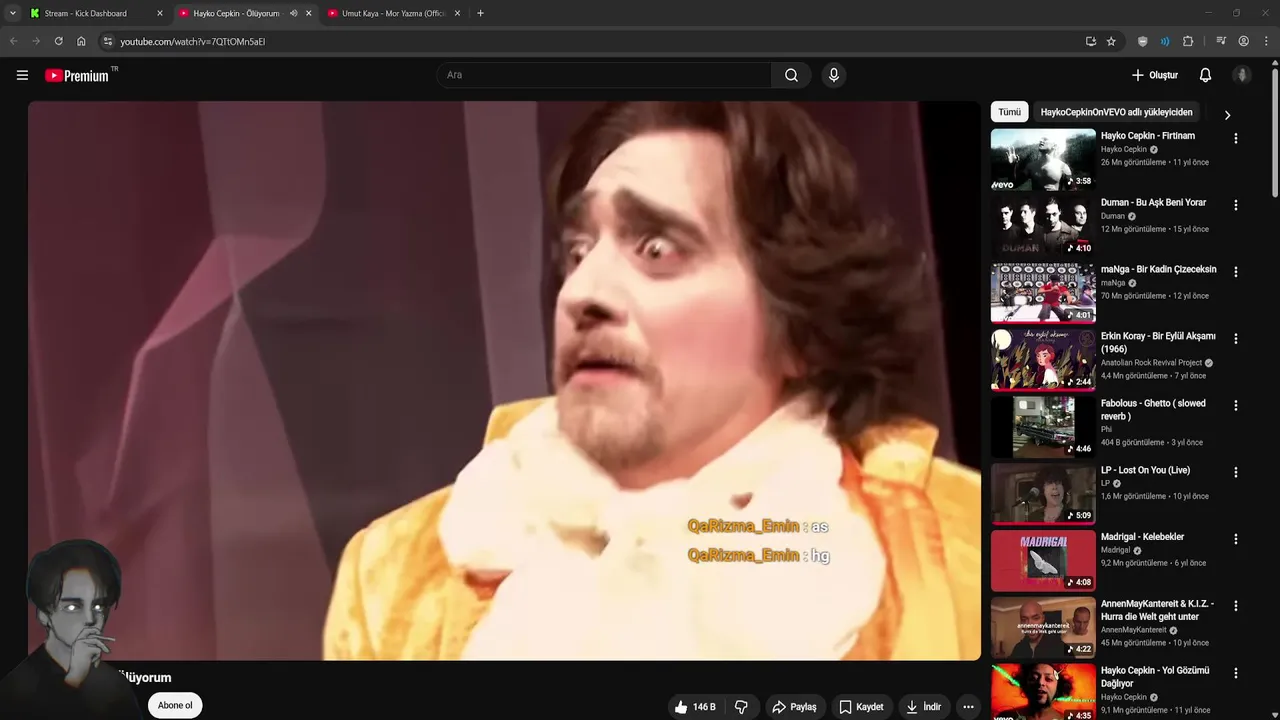Screen dimensions: 1280x720
Task: Dislike the video with thumbs down
Action: (x=741, y=706)
